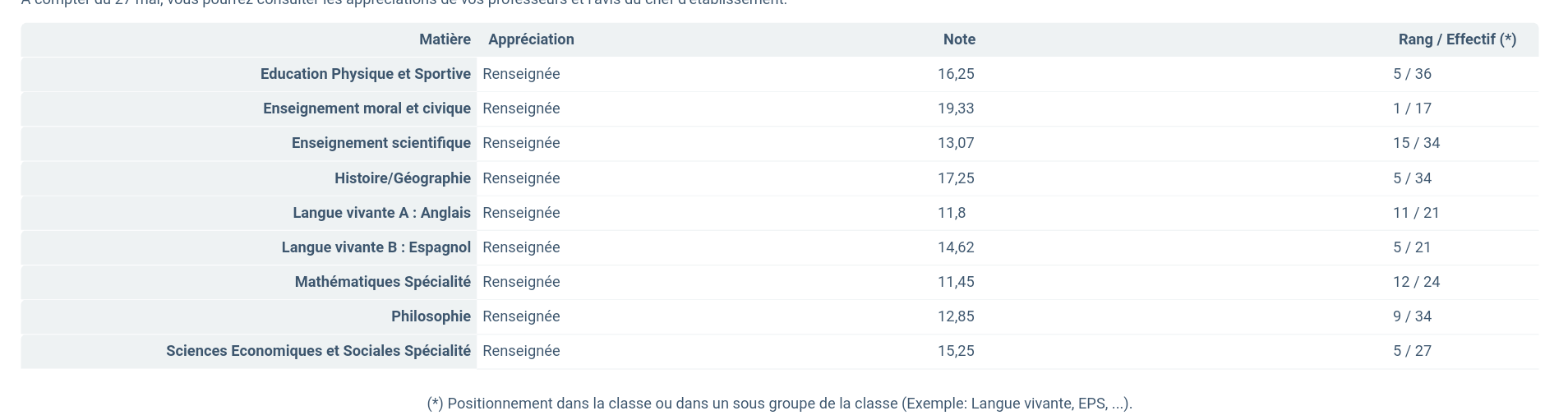Viewport: 1568px width, 420px height.
Task: Click the Note column header
Action: click(x=959, y=39)
